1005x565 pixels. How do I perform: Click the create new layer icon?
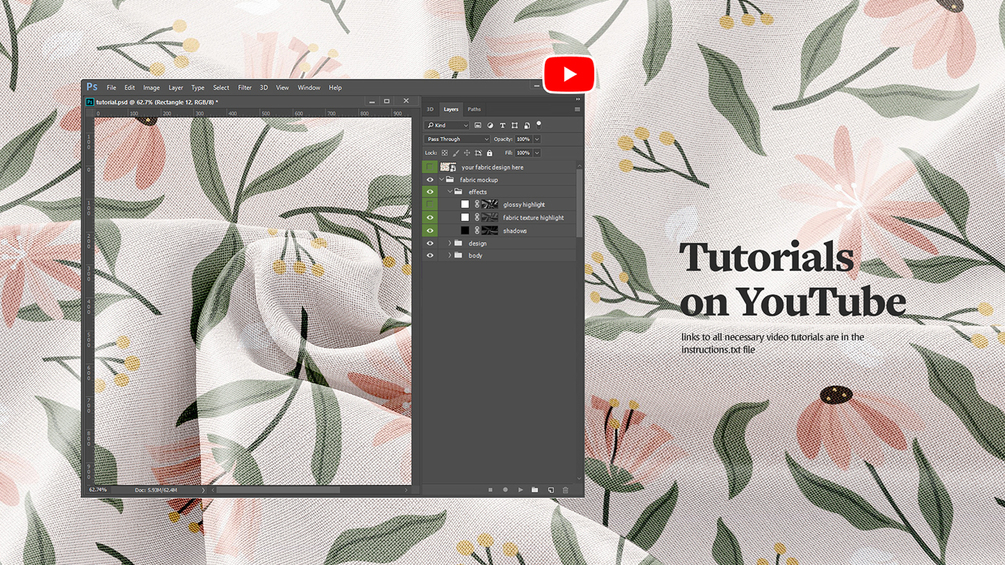click(551, 490)
